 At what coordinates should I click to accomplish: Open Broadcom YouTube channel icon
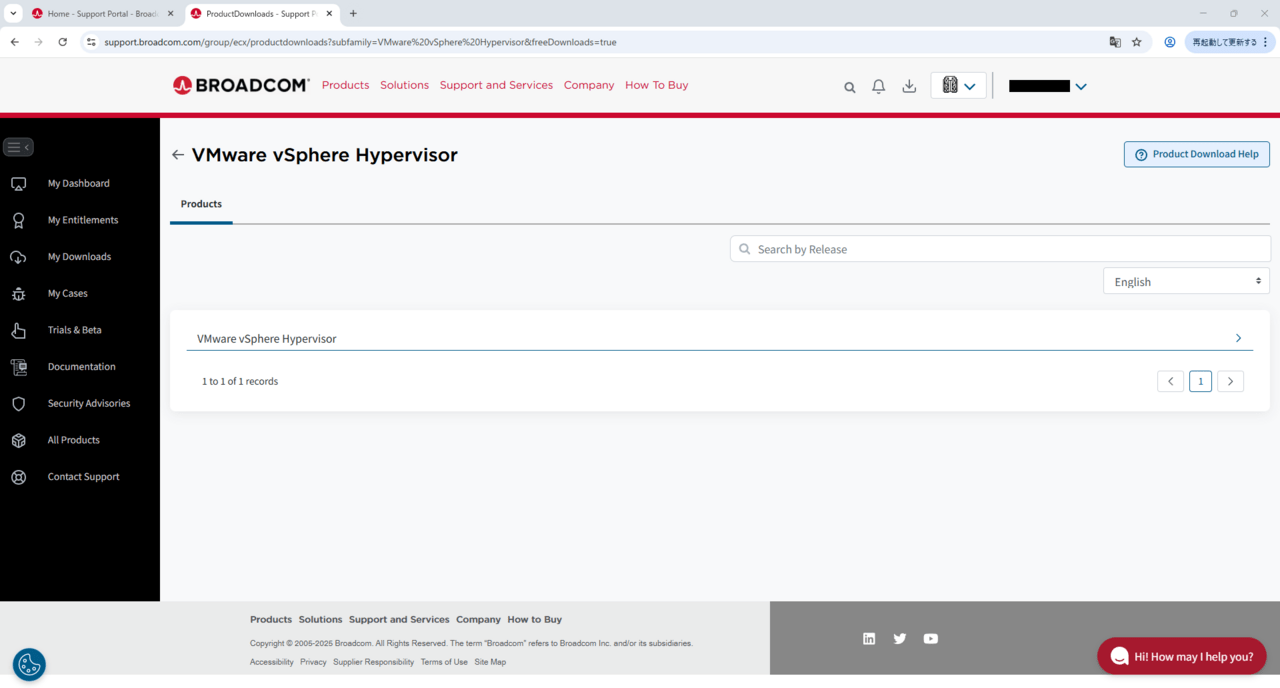click(x=931, y=638)
